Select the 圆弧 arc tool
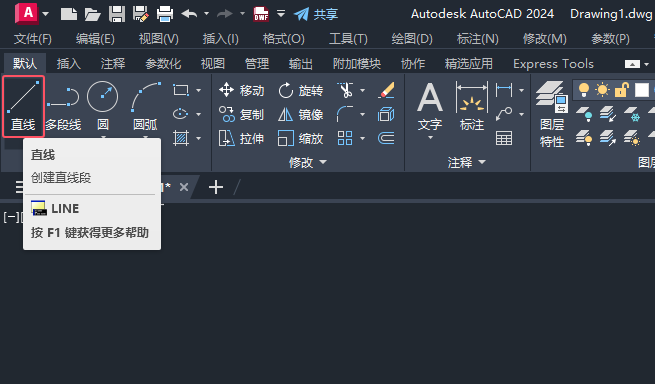Viewport: 655px width, 384px height. [x=145, y=106]
